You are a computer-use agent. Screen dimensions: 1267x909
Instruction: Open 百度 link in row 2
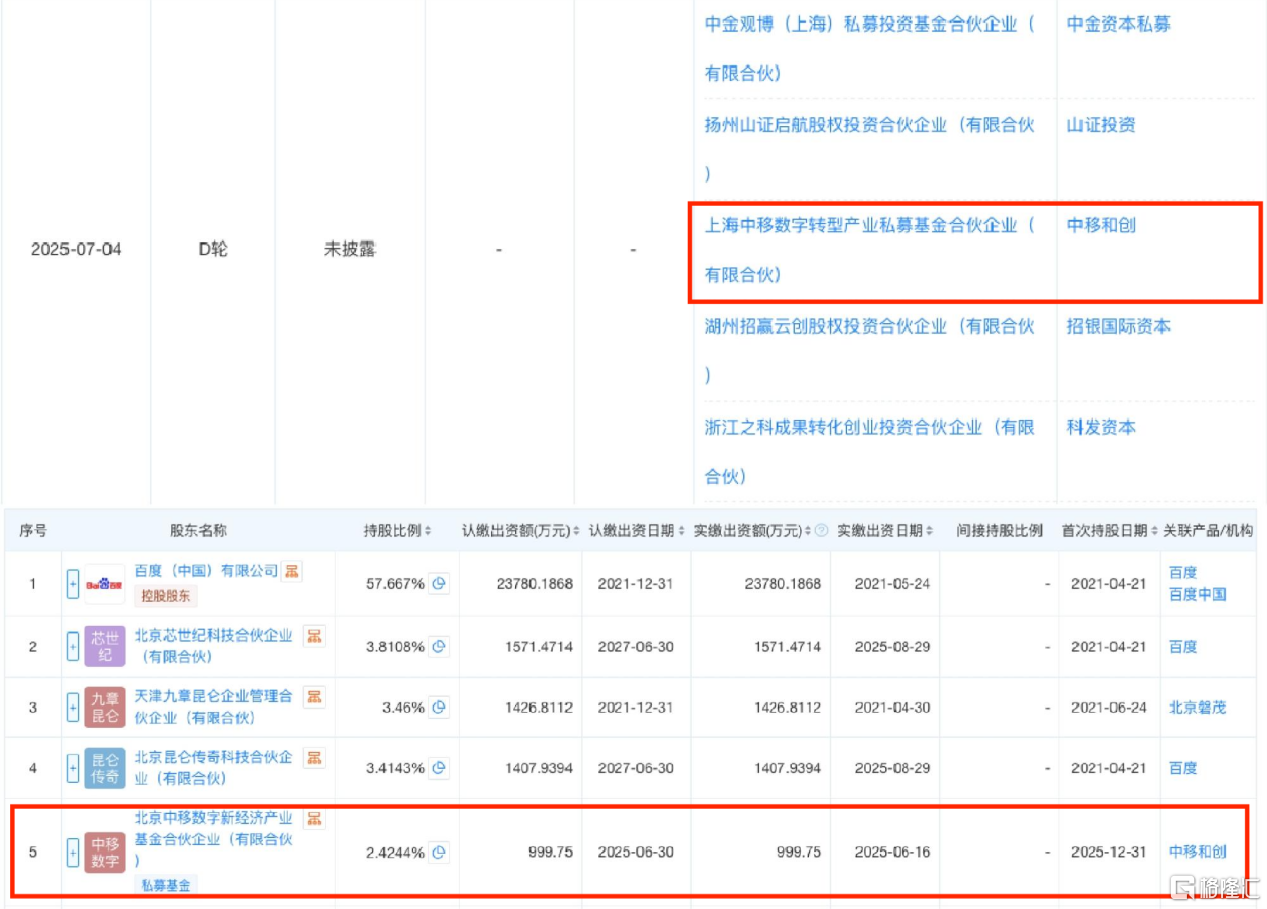point(1183,646)
